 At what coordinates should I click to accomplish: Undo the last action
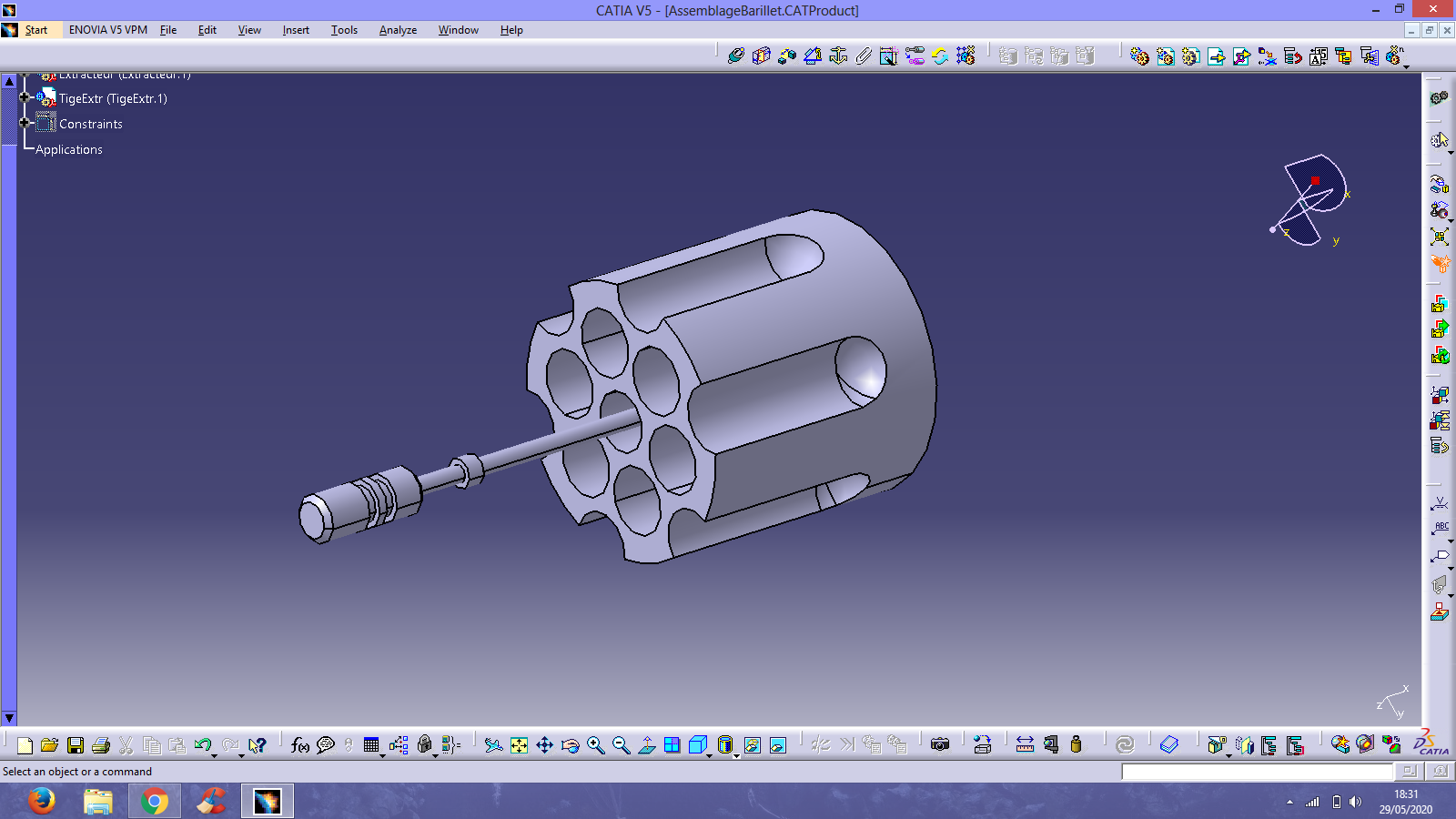[202, 745]
